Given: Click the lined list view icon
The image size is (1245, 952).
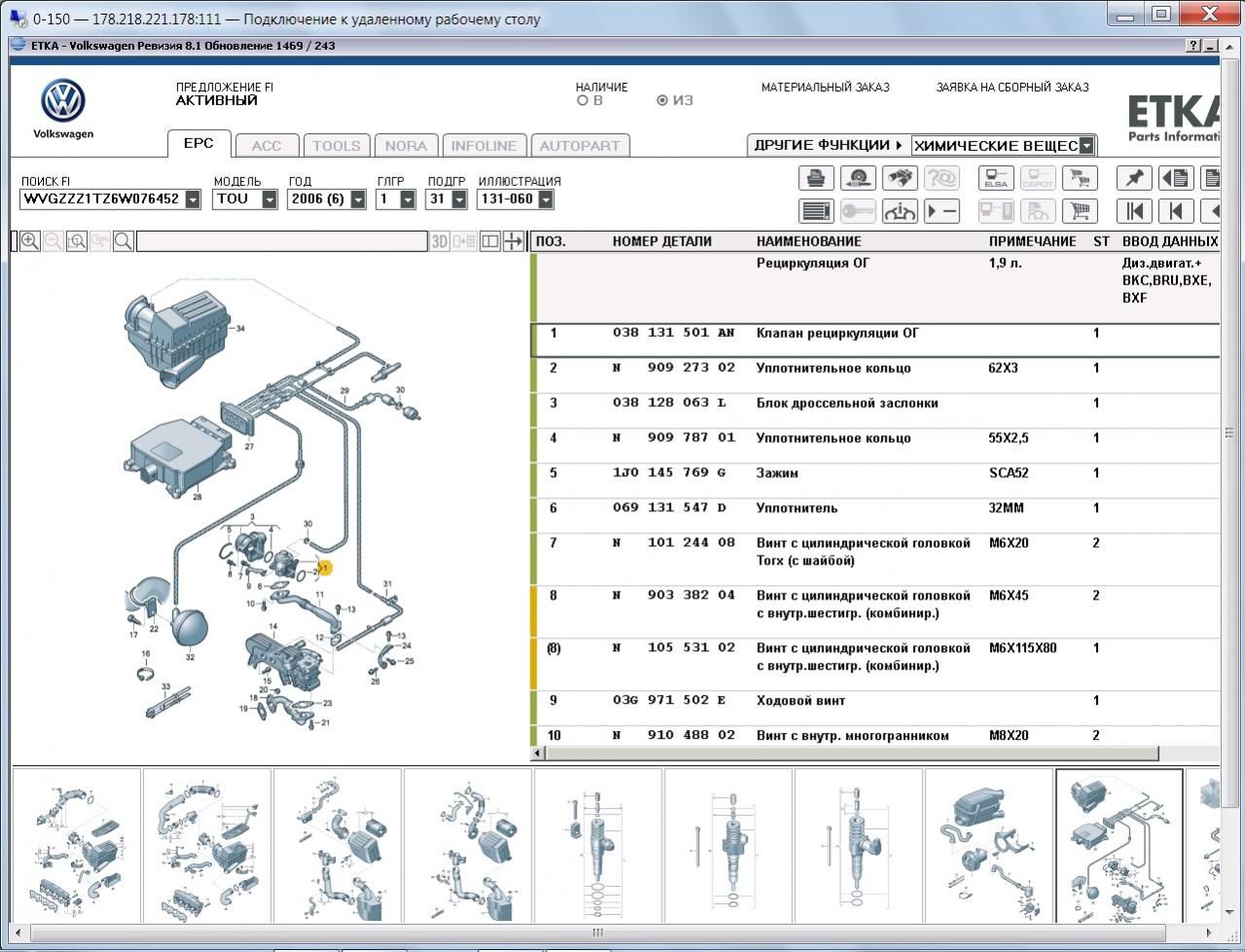Looking at the screenshot, I should (816, 210).
